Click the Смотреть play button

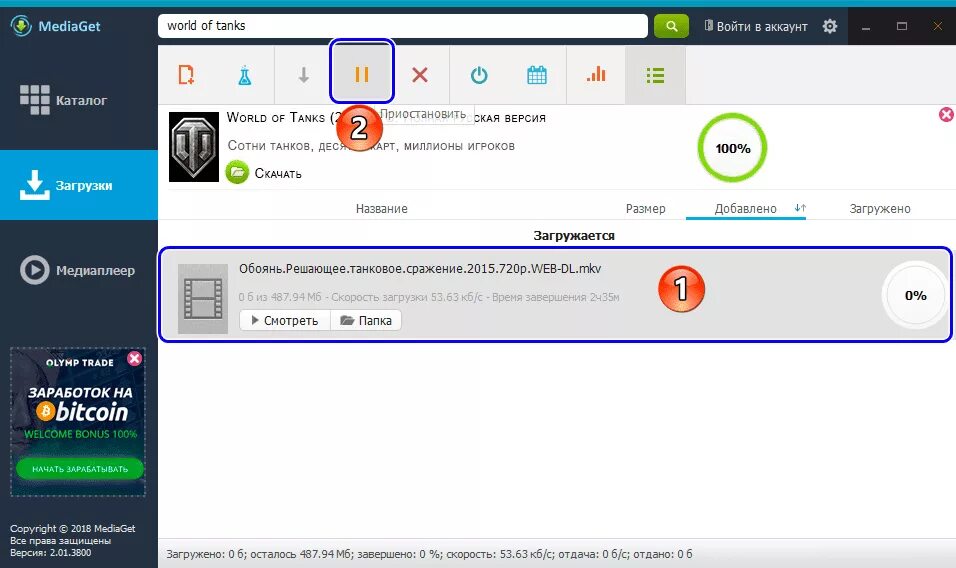click(x=285, y=321)
